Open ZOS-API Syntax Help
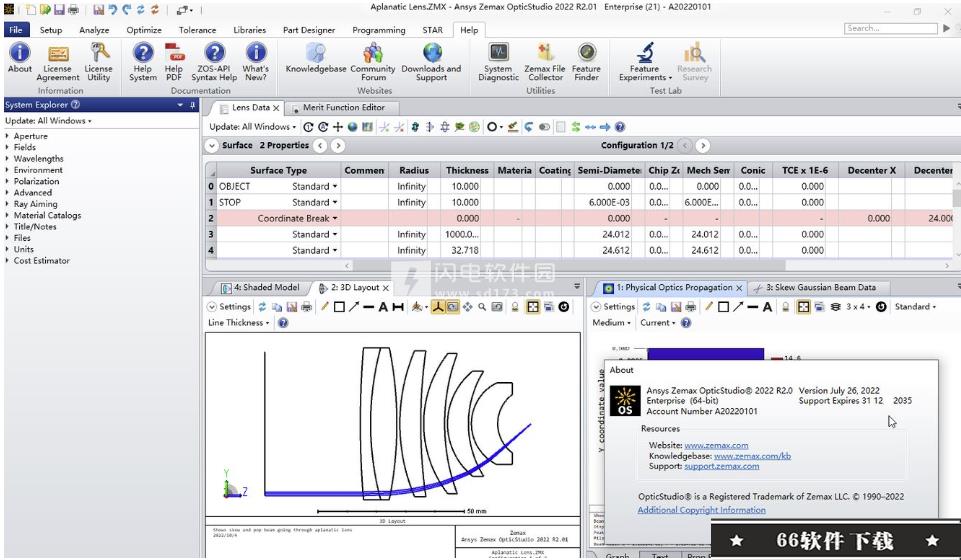 point(214,62)
